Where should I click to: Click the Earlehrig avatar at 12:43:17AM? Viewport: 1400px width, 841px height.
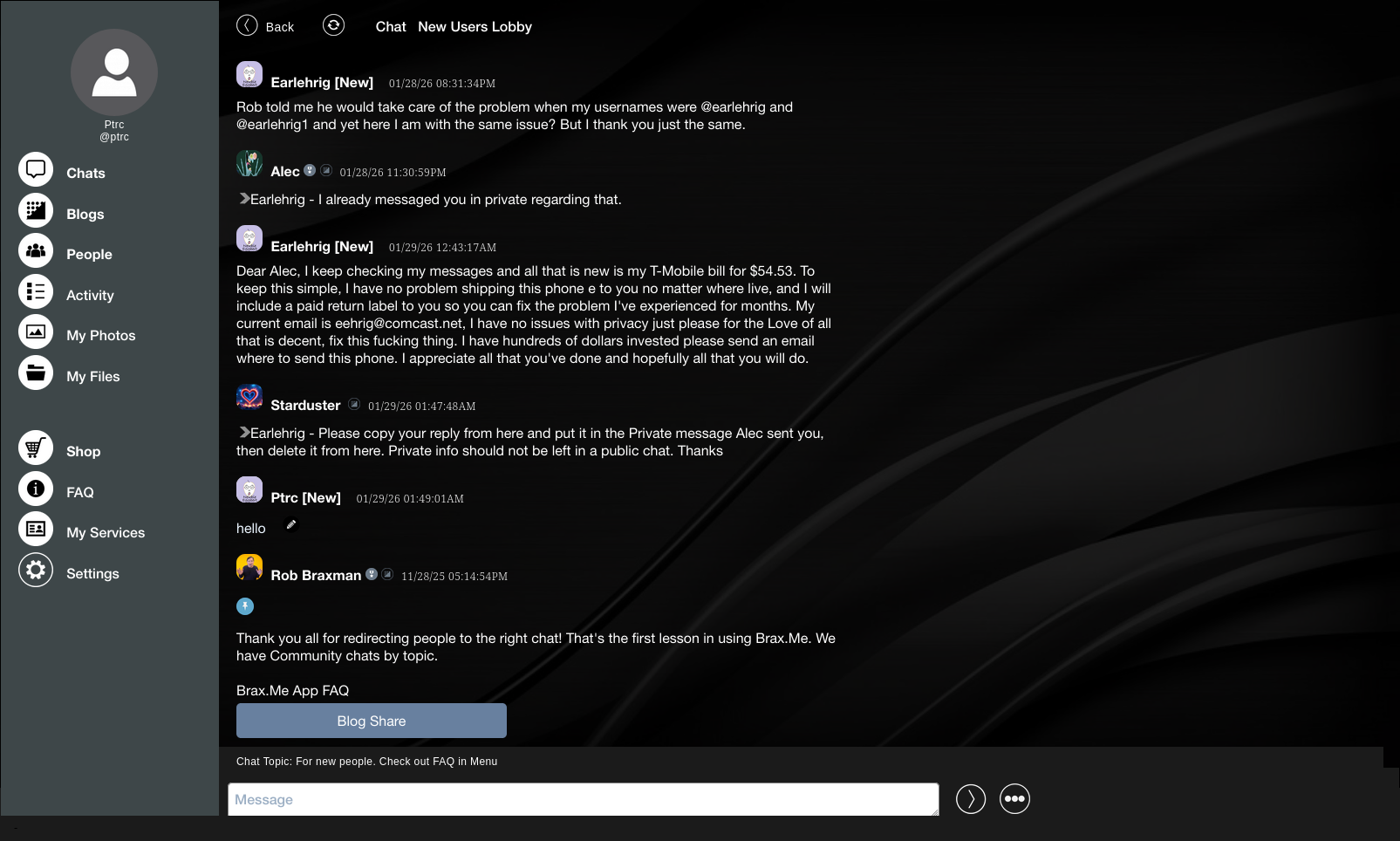pos(249,238)
